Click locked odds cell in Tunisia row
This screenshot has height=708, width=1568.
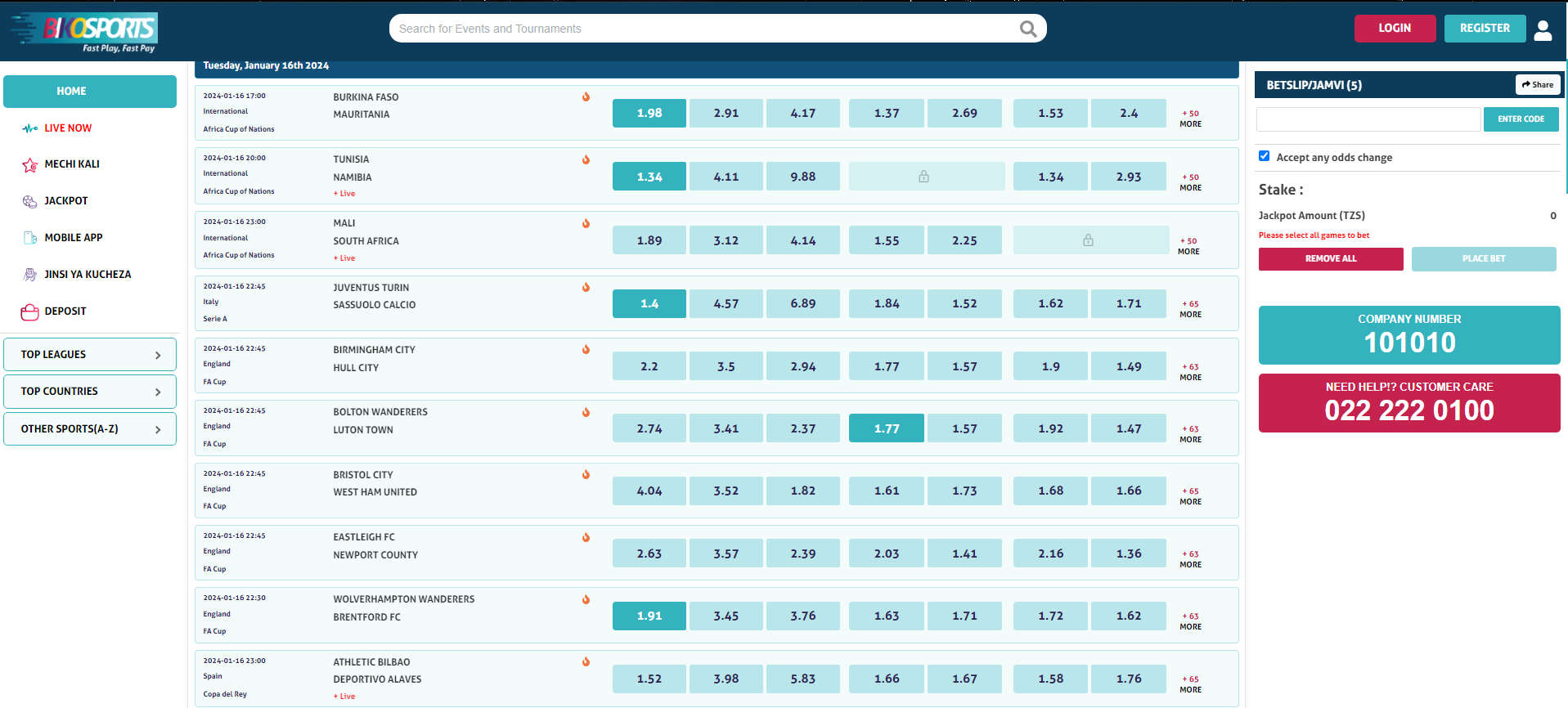pyautogui.click(x=927, y=177)
